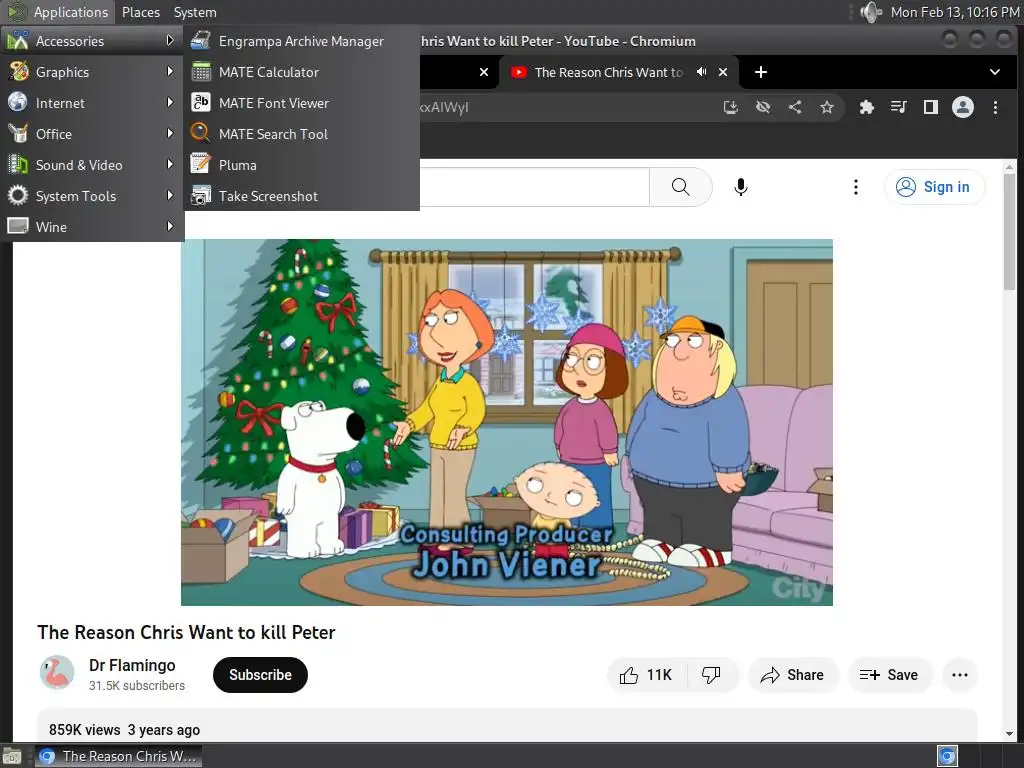Click the Share button
The height and width of the screenshot is (768, 1024).
click(793, 675)
